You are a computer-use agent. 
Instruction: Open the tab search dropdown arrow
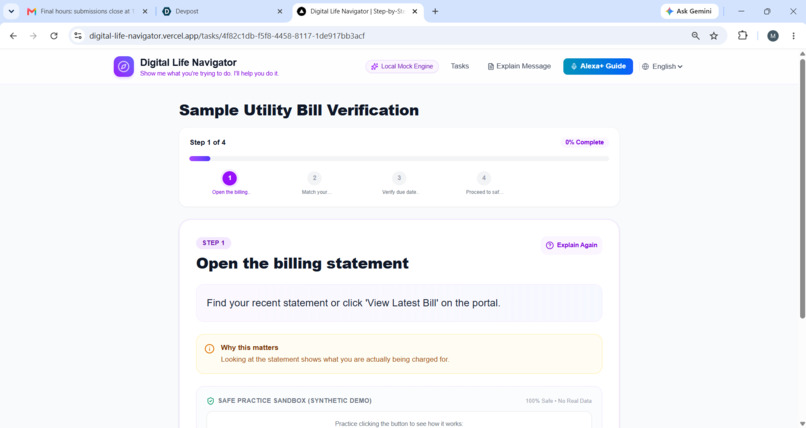(11, 11)
